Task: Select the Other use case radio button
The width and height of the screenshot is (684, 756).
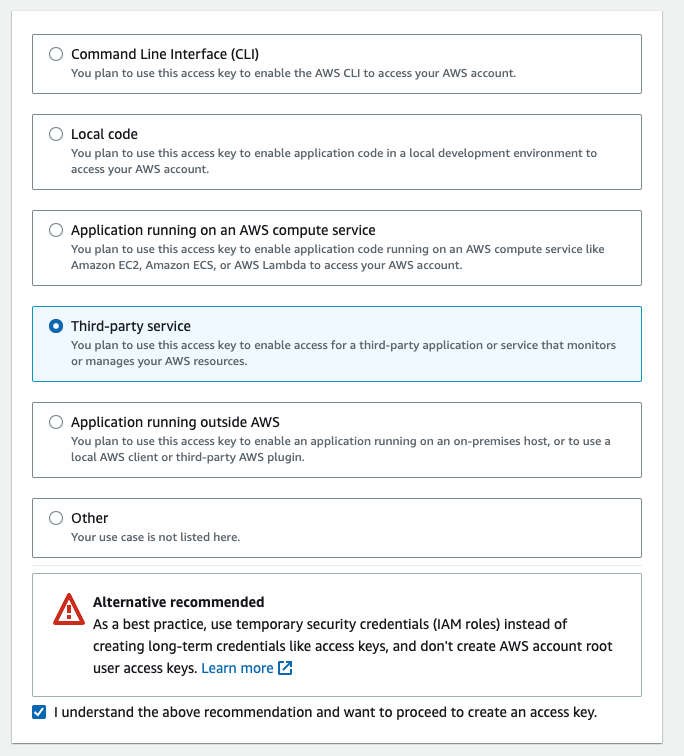Action: (x=56, y=518)
